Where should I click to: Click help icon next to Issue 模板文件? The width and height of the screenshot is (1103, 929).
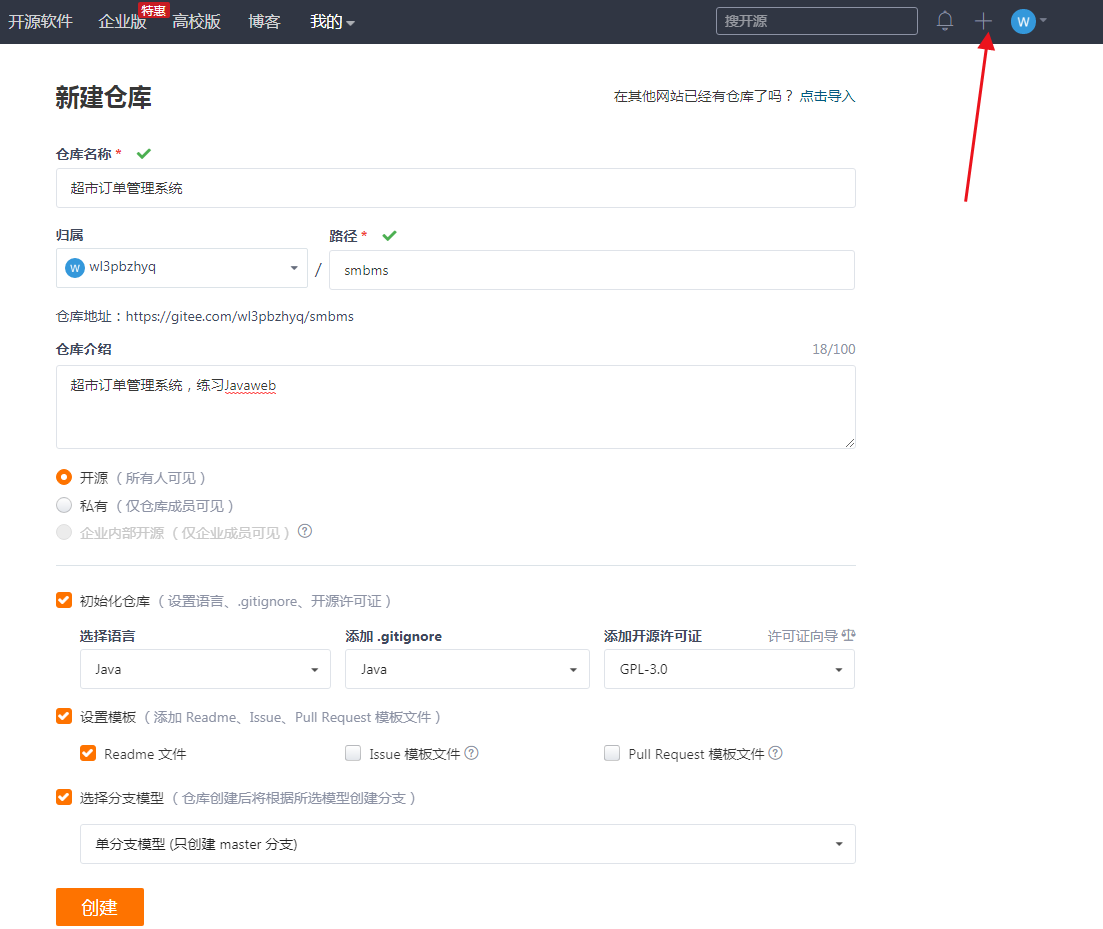pyautogui.click(x=471, y=753)
